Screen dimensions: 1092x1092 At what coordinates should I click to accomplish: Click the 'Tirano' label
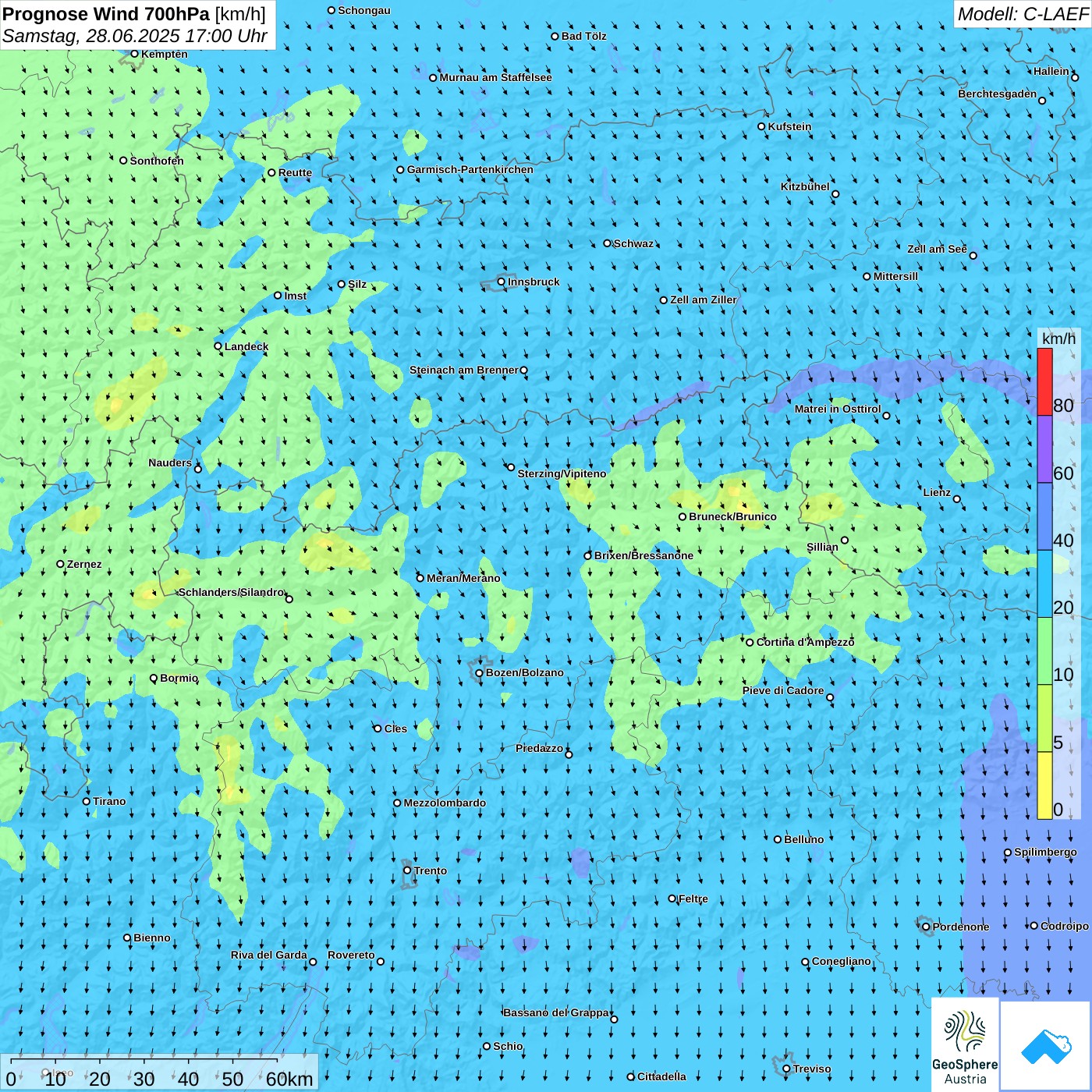point(109,801)
